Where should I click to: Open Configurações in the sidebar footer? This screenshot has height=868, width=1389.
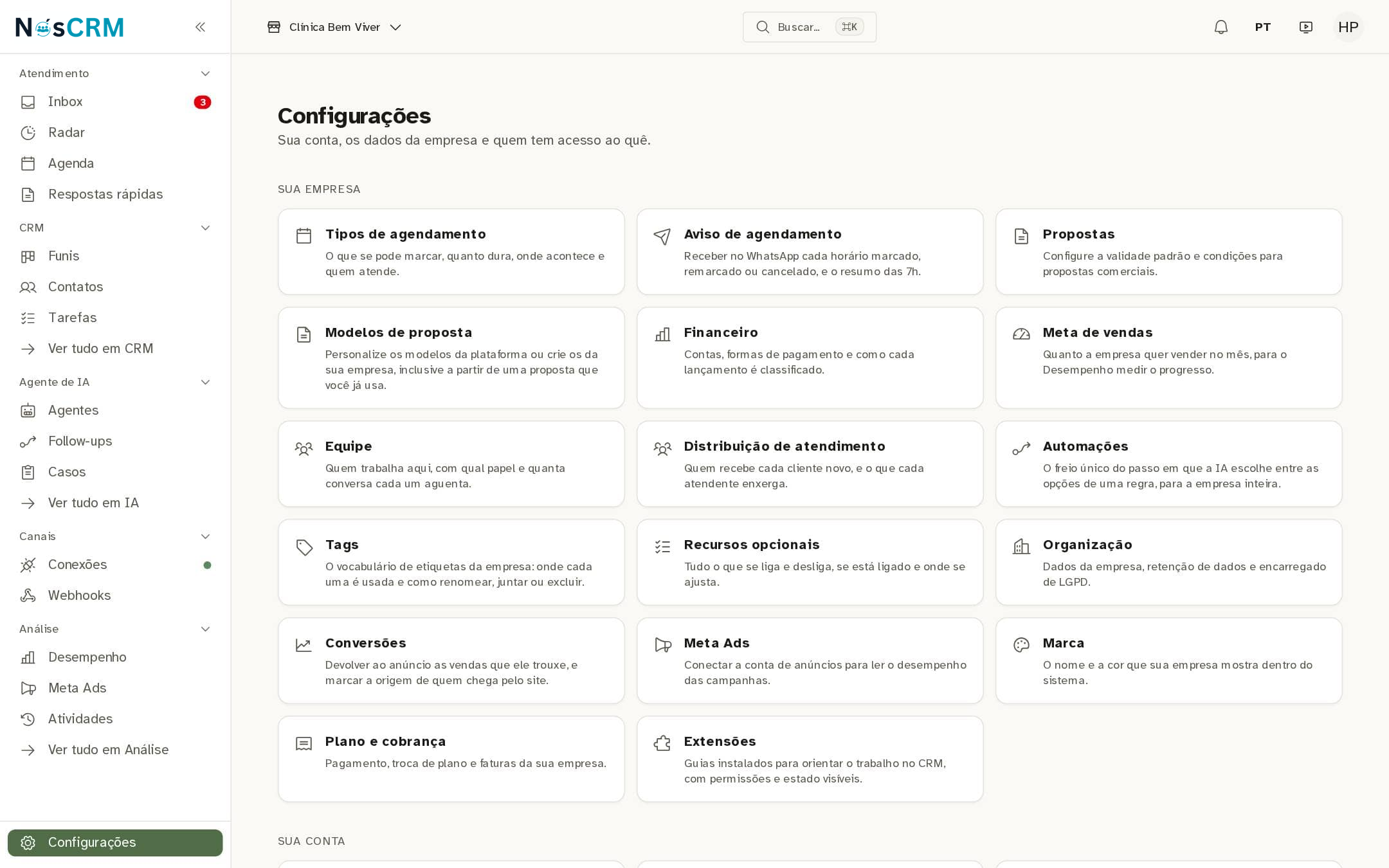(115, 842)
